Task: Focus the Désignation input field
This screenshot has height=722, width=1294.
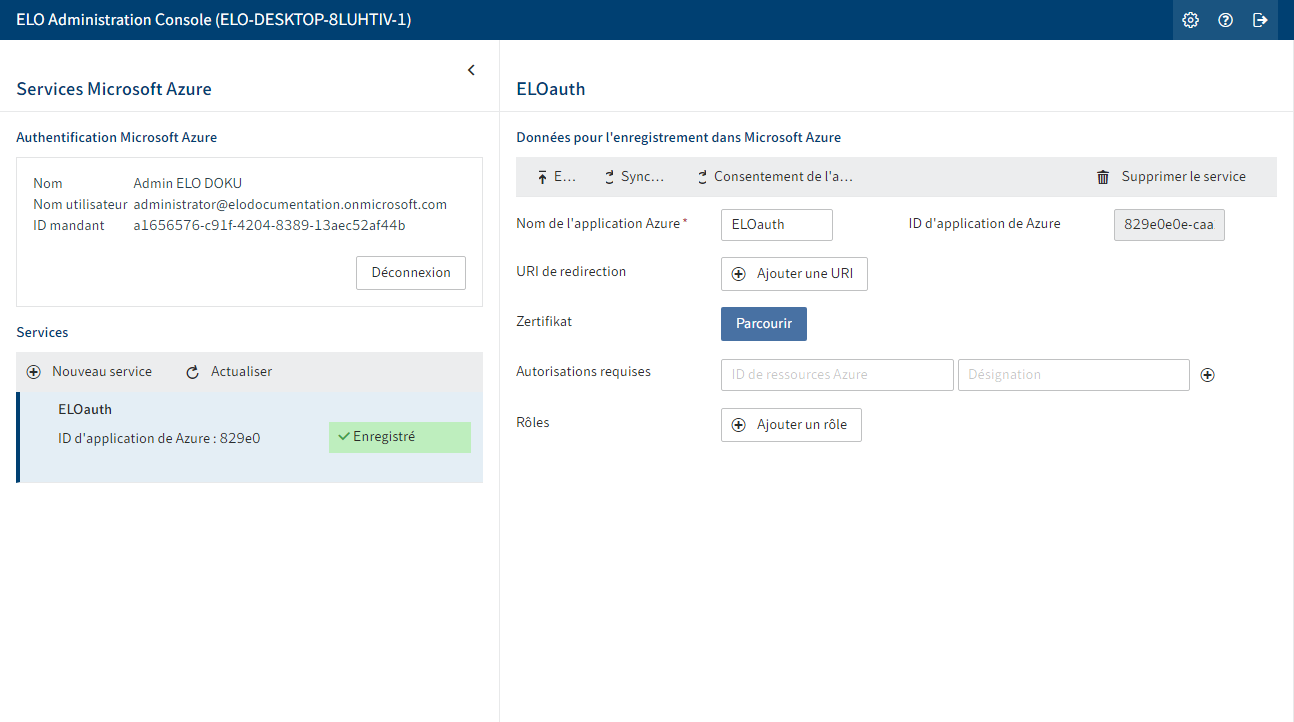Action: tap(1074, 375)
